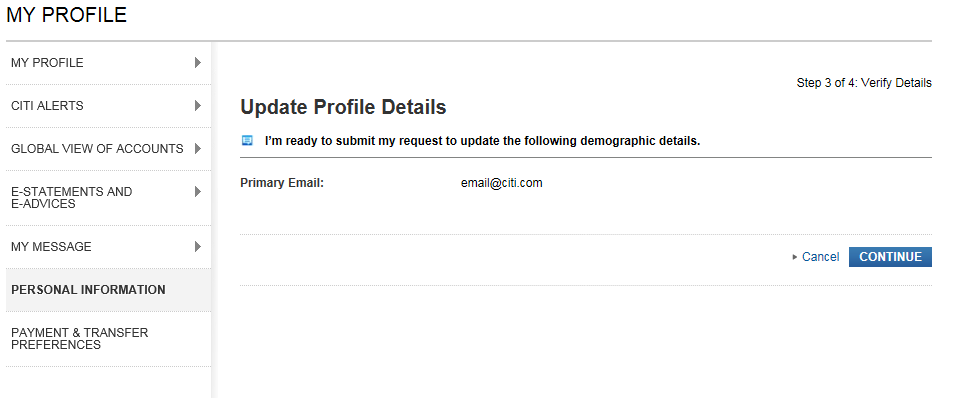Open E-Statements and E-Advices section
Viewport: 957px width, 412px height.
pos(71,197)
